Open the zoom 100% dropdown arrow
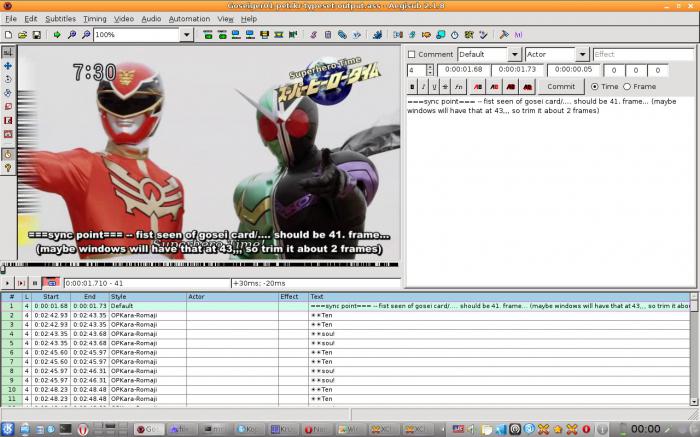This screenshot has width=700, height=437. pos(187,35)
